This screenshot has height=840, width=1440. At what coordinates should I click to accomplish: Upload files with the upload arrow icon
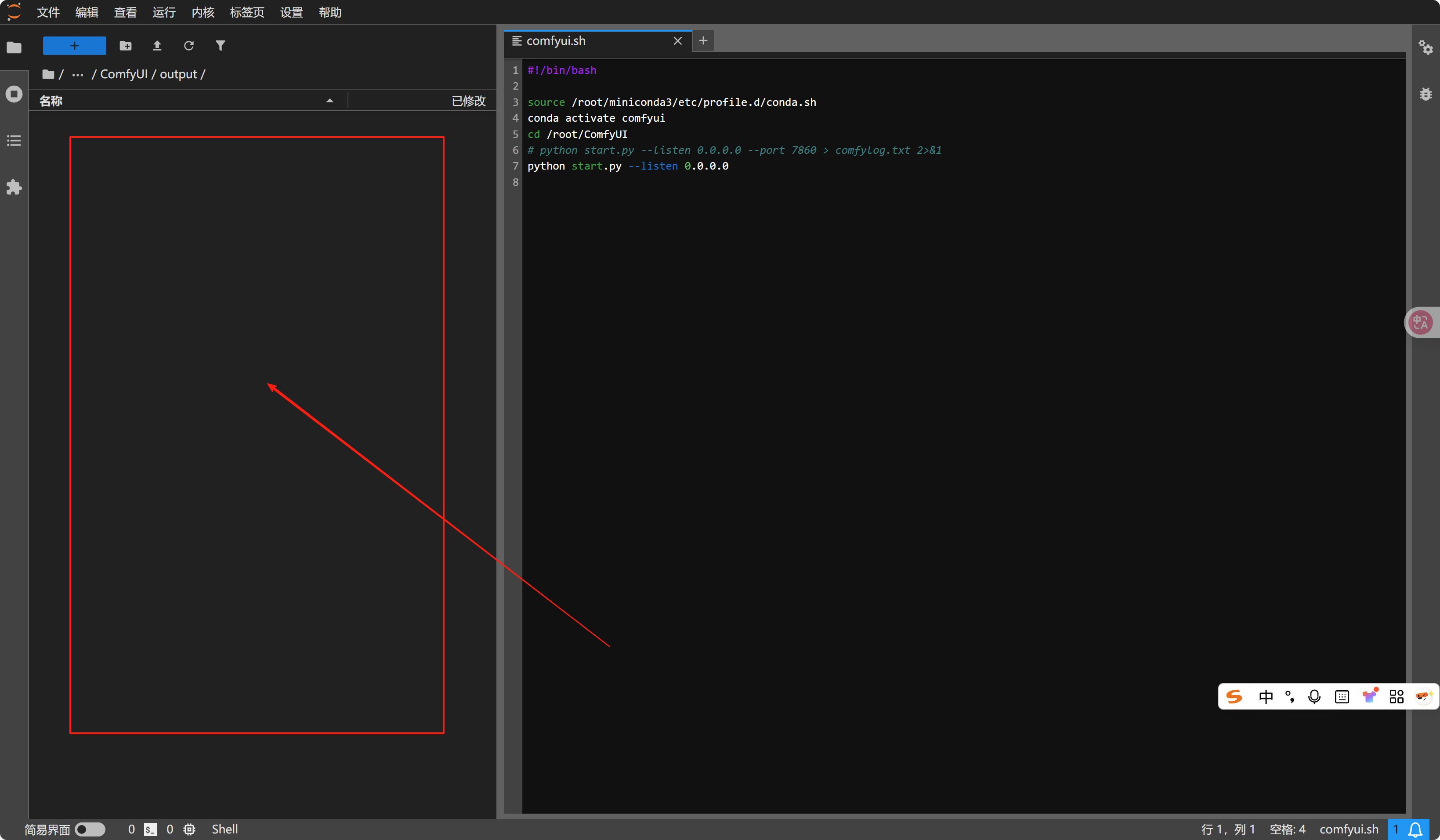[157, 46]
